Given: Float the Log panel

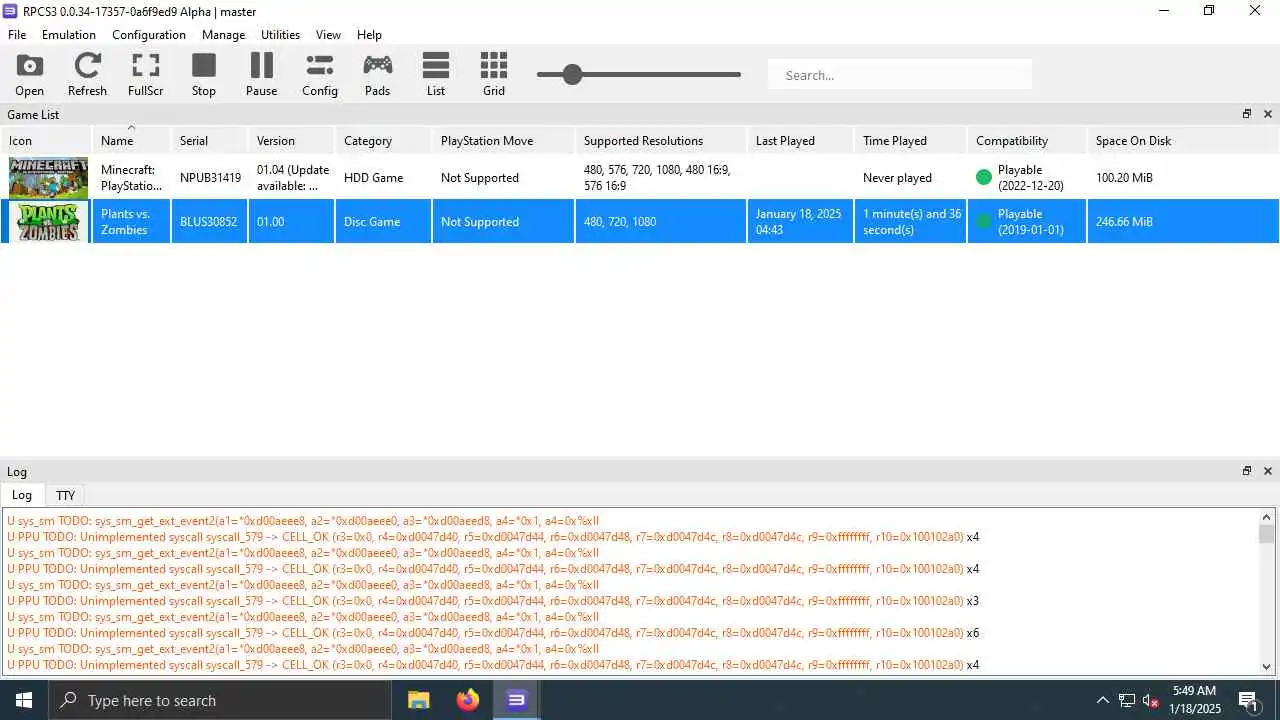Looking at the screenshot, I should [x=1247, y=471].
